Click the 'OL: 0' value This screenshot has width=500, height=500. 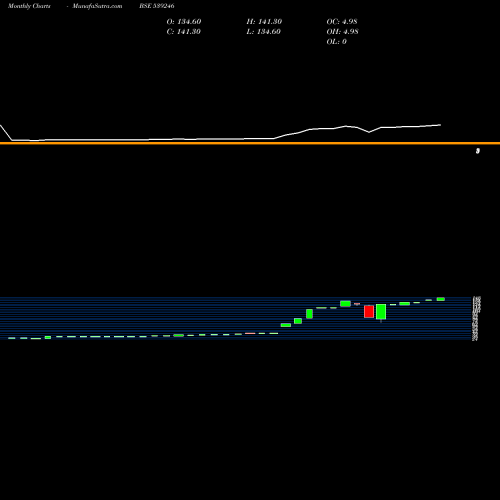336,42
